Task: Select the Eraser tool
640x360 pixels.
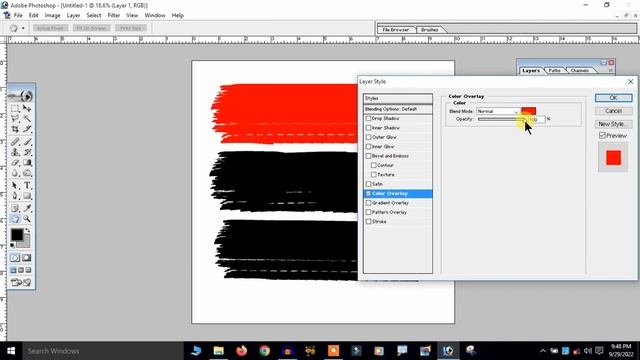Action: pyautogui.click(x=15, y=162)
